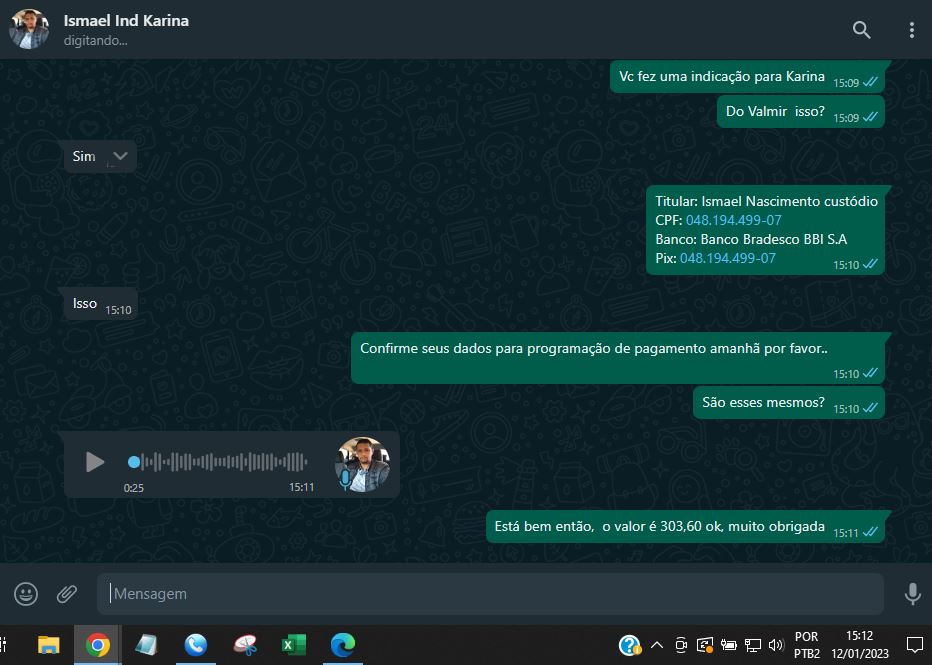Expand the dropdown arrow on 'Sim' message

(121, 156)
